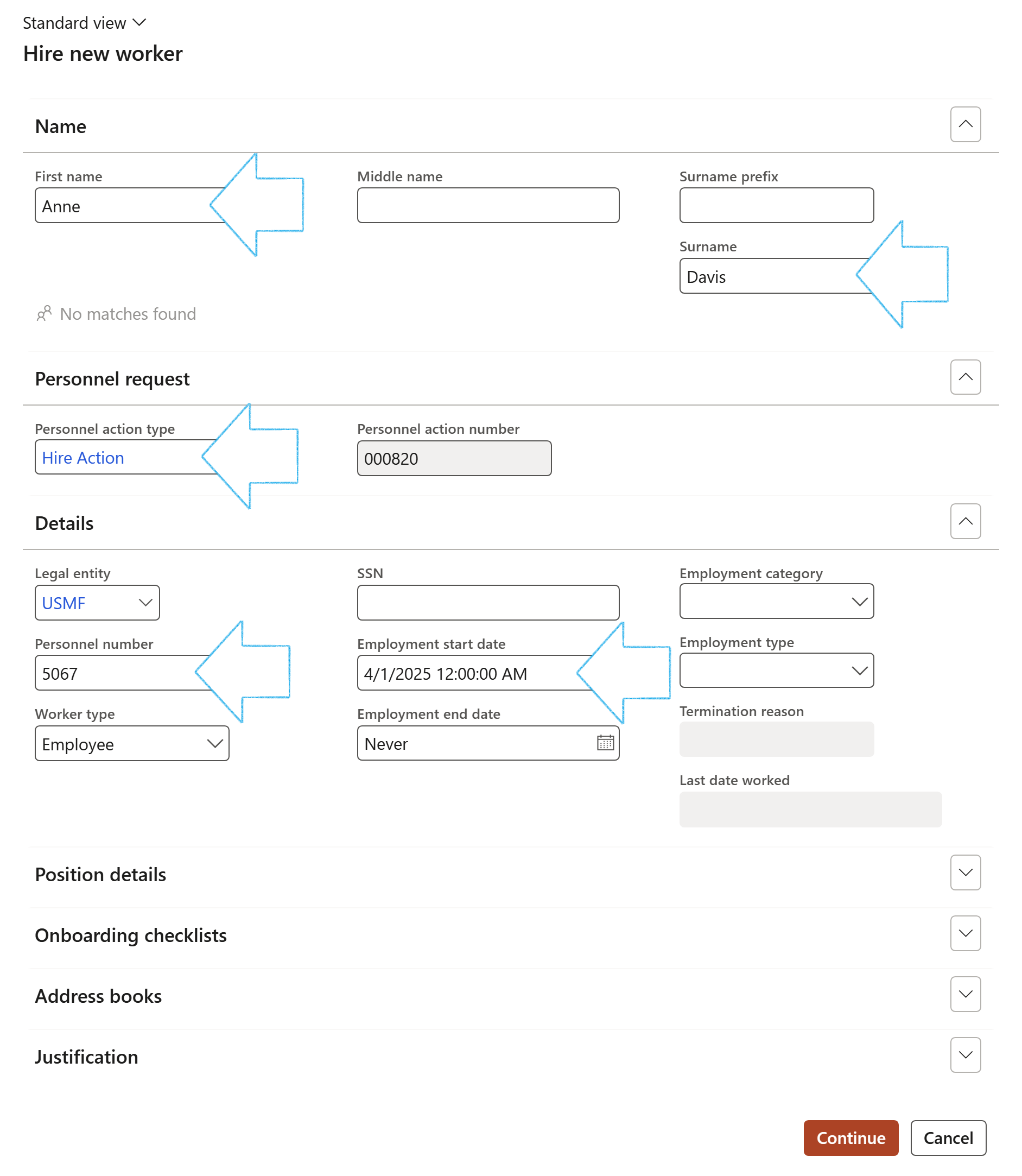Screen dimensions: 1022x1176
Task: Click the Surname prefix field
Action: tap(776, 205)
